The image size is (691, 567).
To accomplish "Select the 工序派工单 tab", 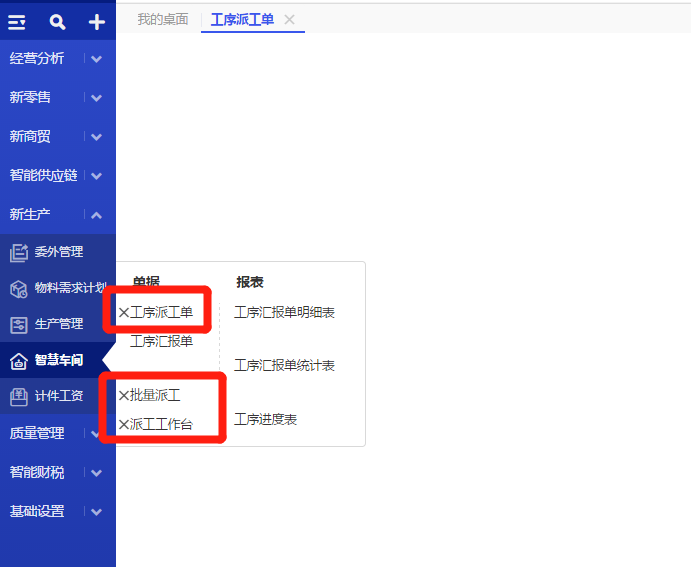I will click(242, 19).
